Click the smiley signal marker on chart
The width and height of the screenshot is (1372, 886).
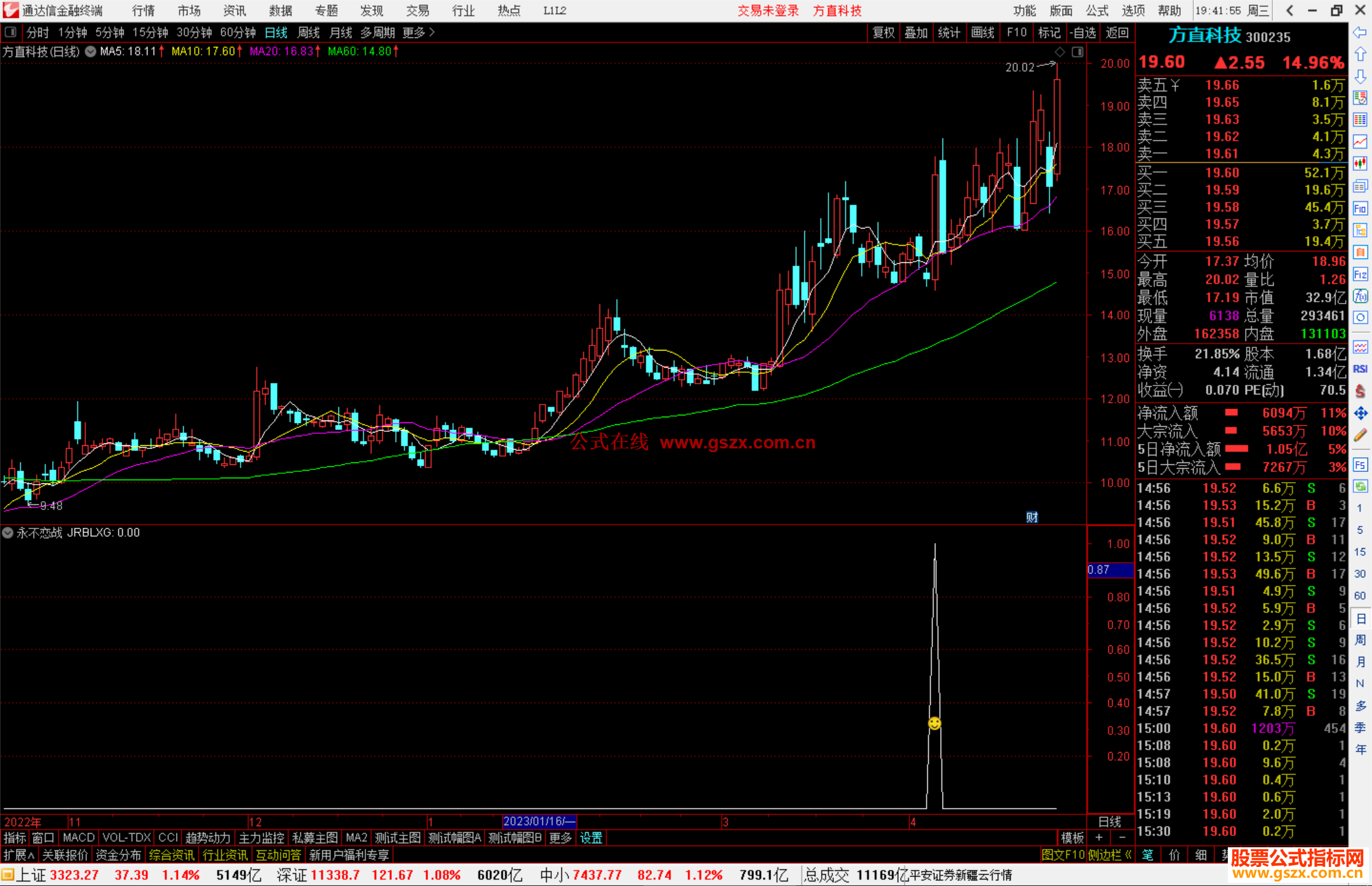(934, 723)
